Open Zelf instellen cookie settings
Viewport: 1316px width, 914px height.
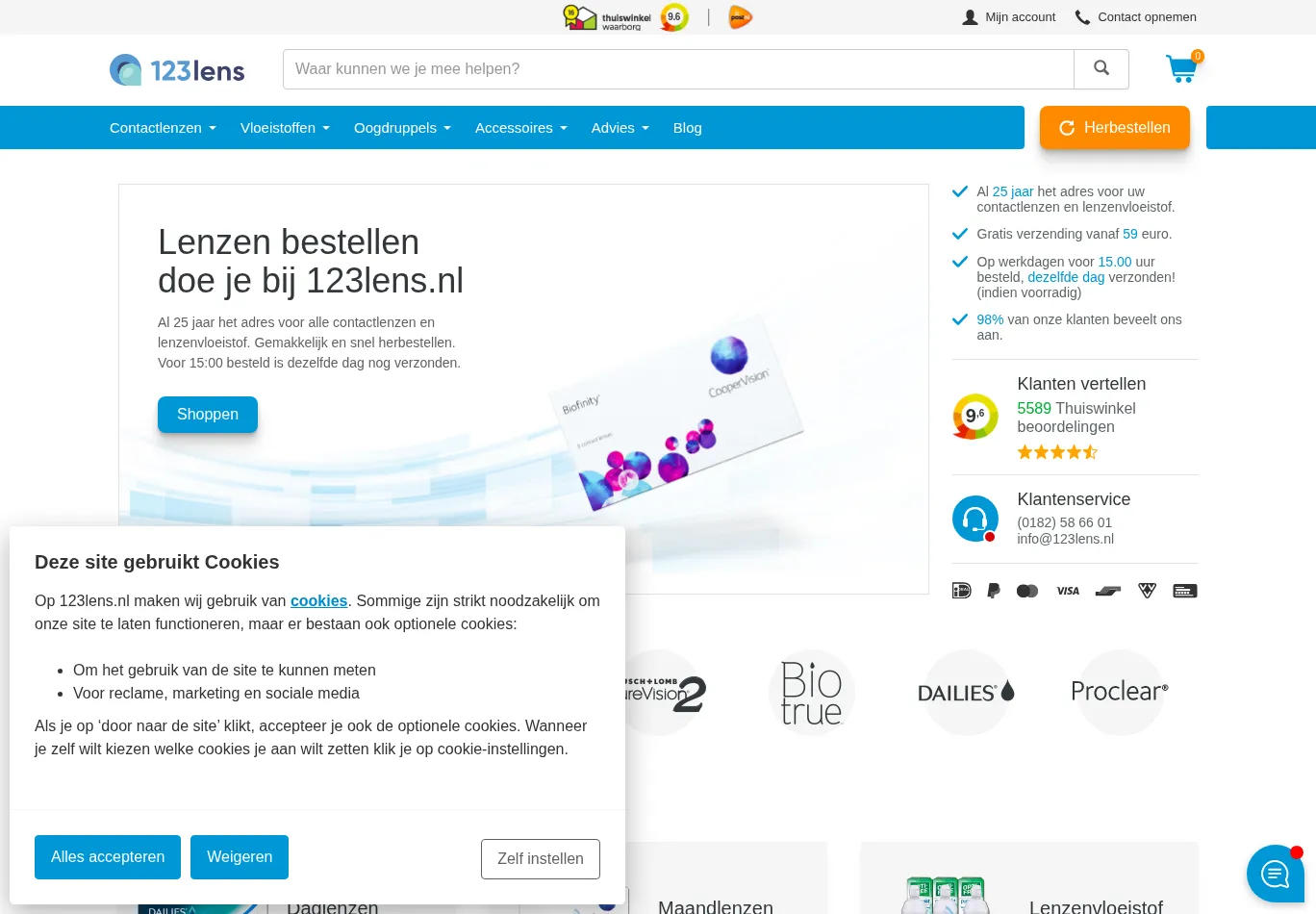coord(541,859)
